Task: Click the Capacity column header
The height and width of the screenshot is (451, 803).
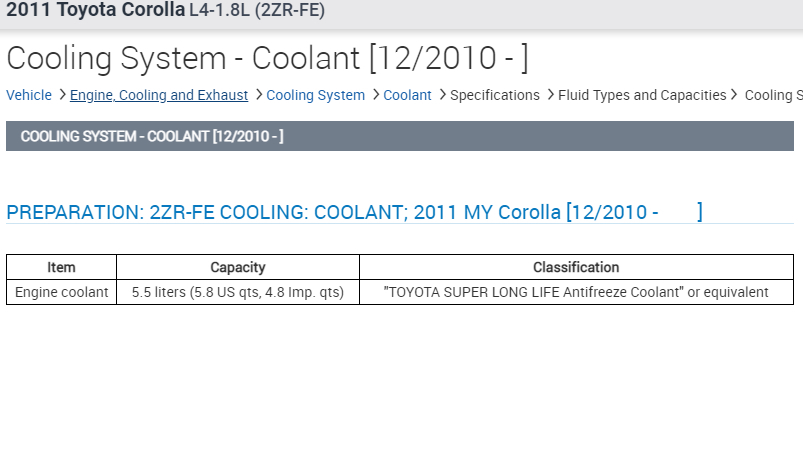Action: (x=238, y=267)
